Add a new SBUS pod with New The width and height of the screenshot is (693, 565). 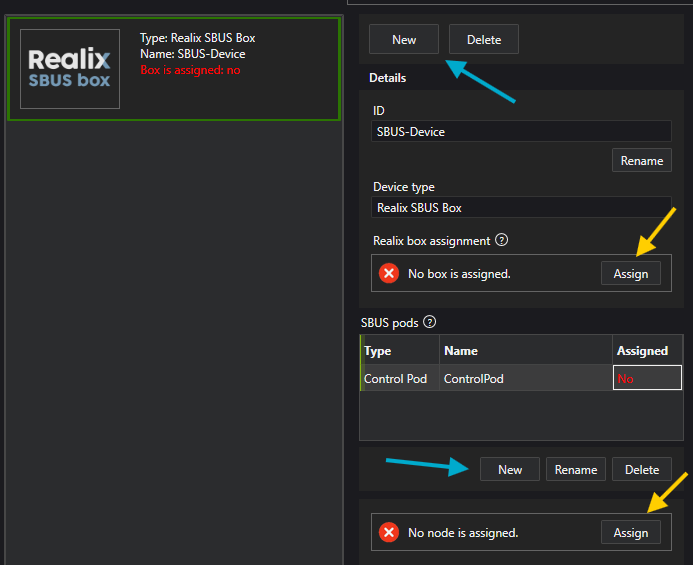510,469
